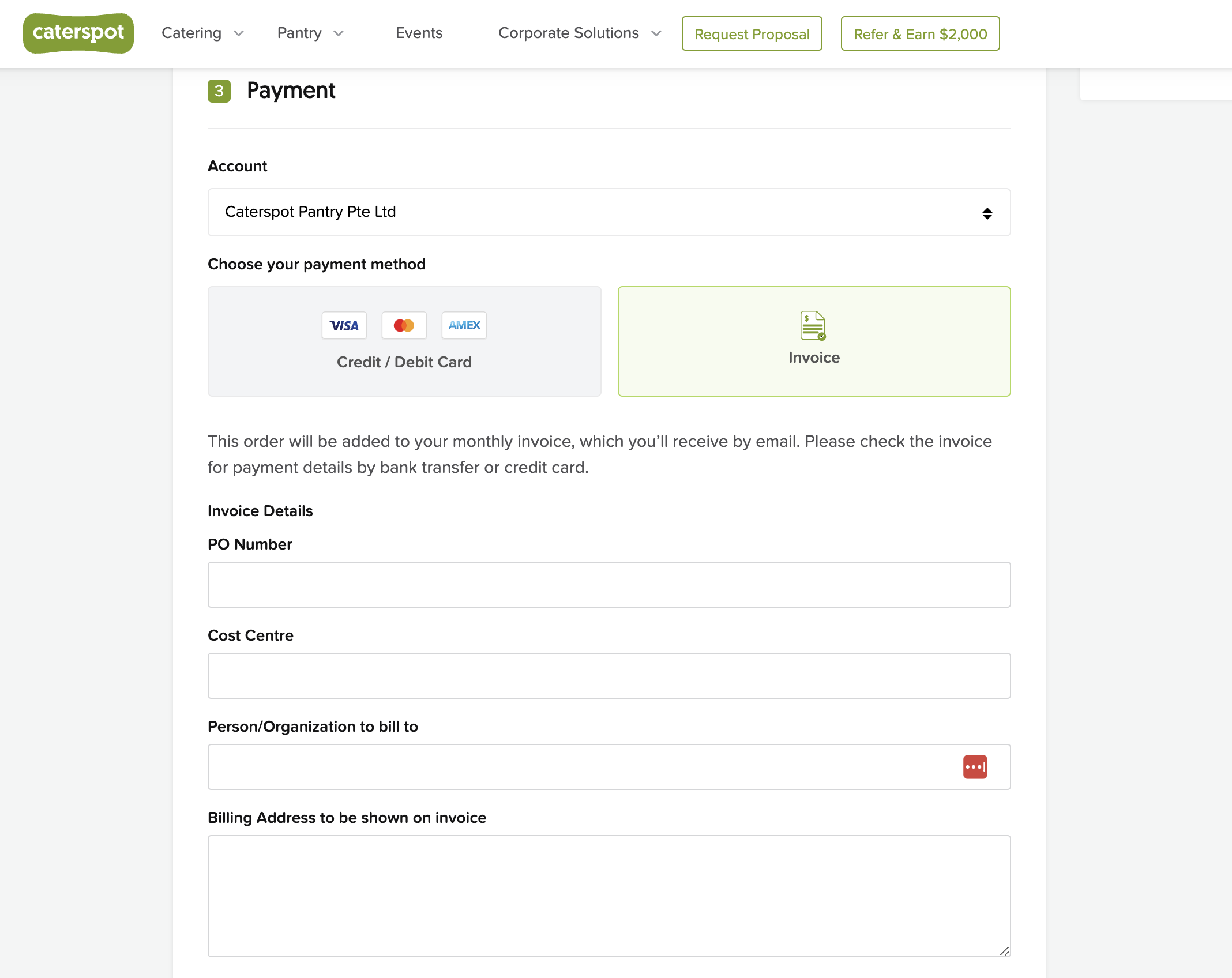
Task: Open the Account dropdown selector
Action: click(x=609, y=212)
